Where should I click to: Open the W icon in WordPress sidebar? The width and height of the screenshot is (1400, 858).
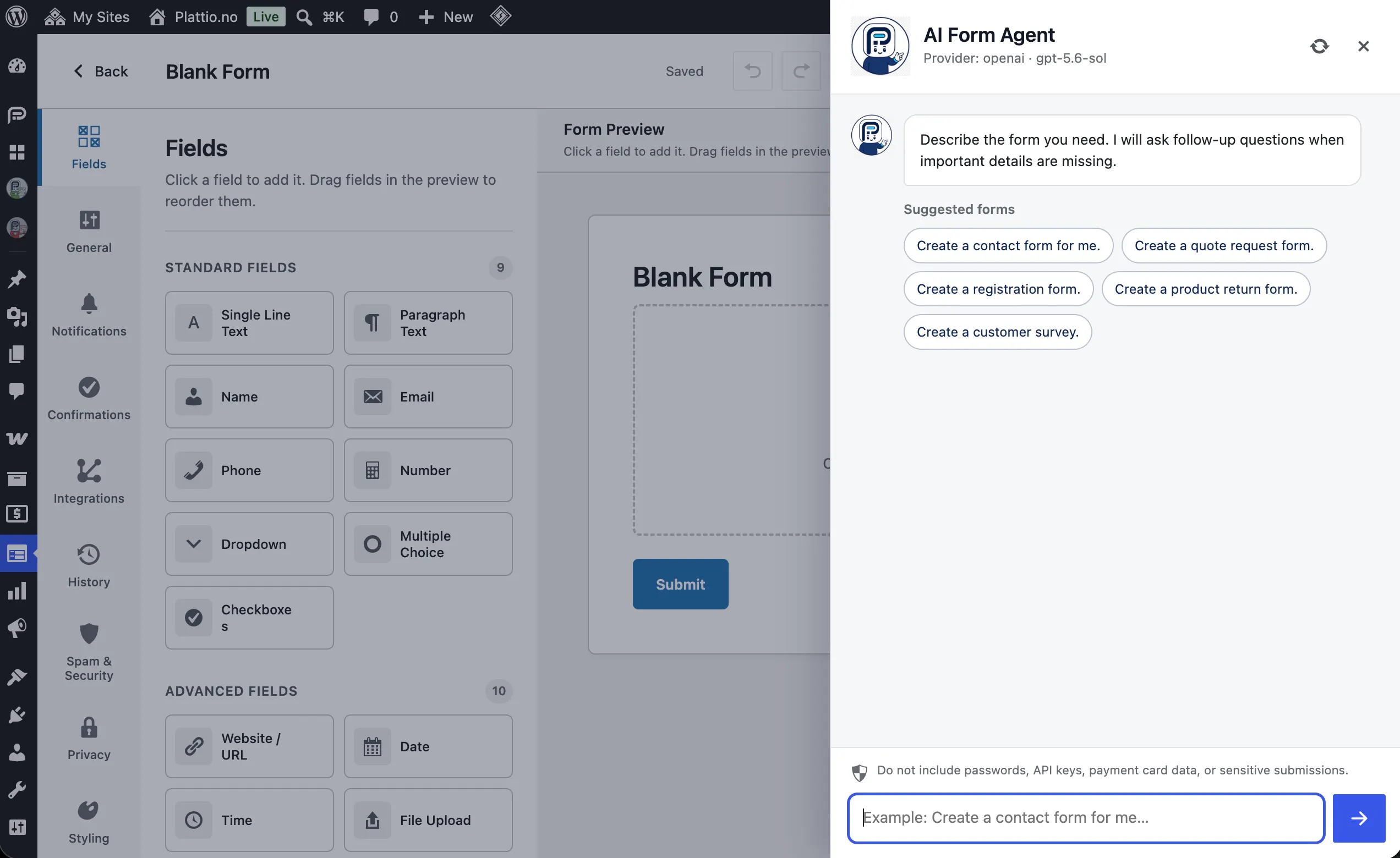17,438
